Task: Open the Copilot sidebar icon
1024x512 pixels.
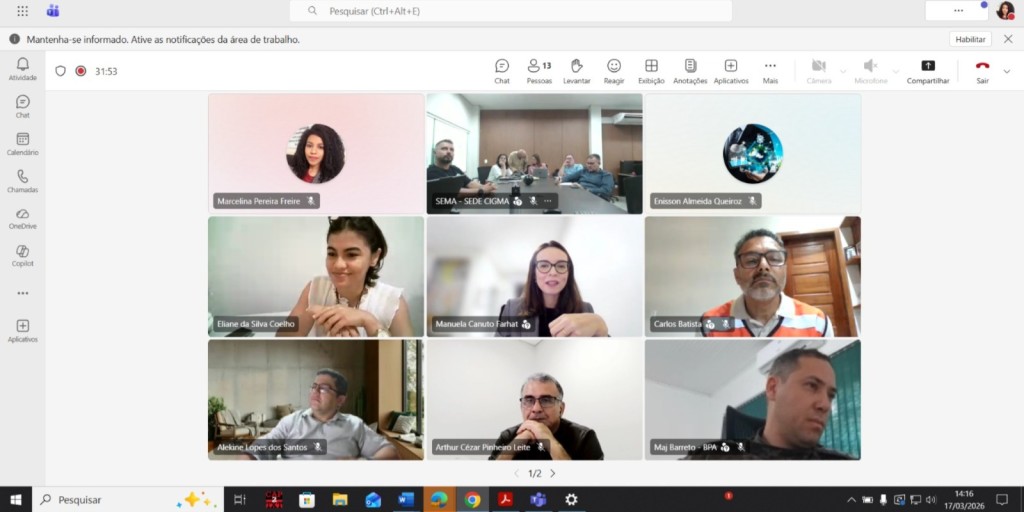Action: 22,255
